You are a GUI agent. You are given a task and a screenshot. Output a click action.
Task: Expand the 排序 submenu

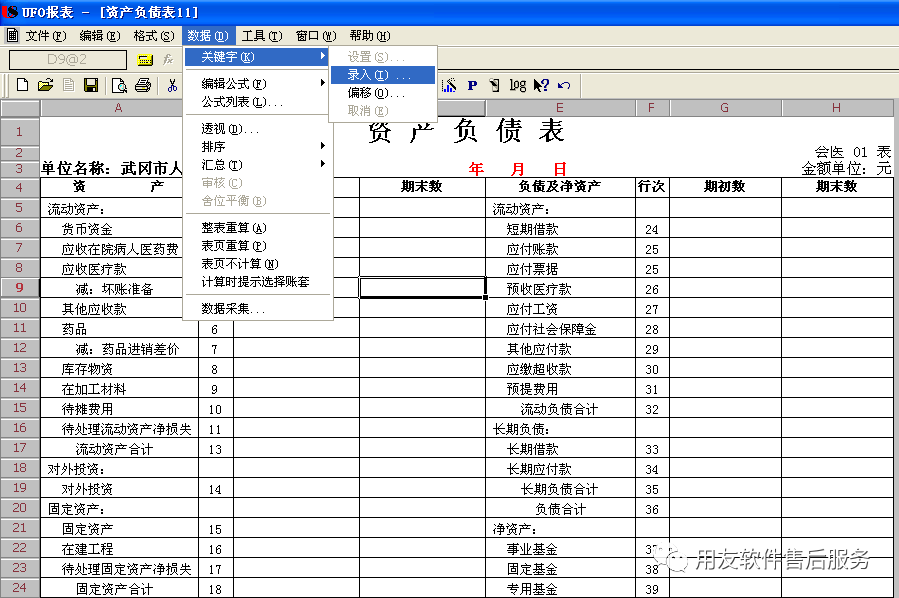257,147
